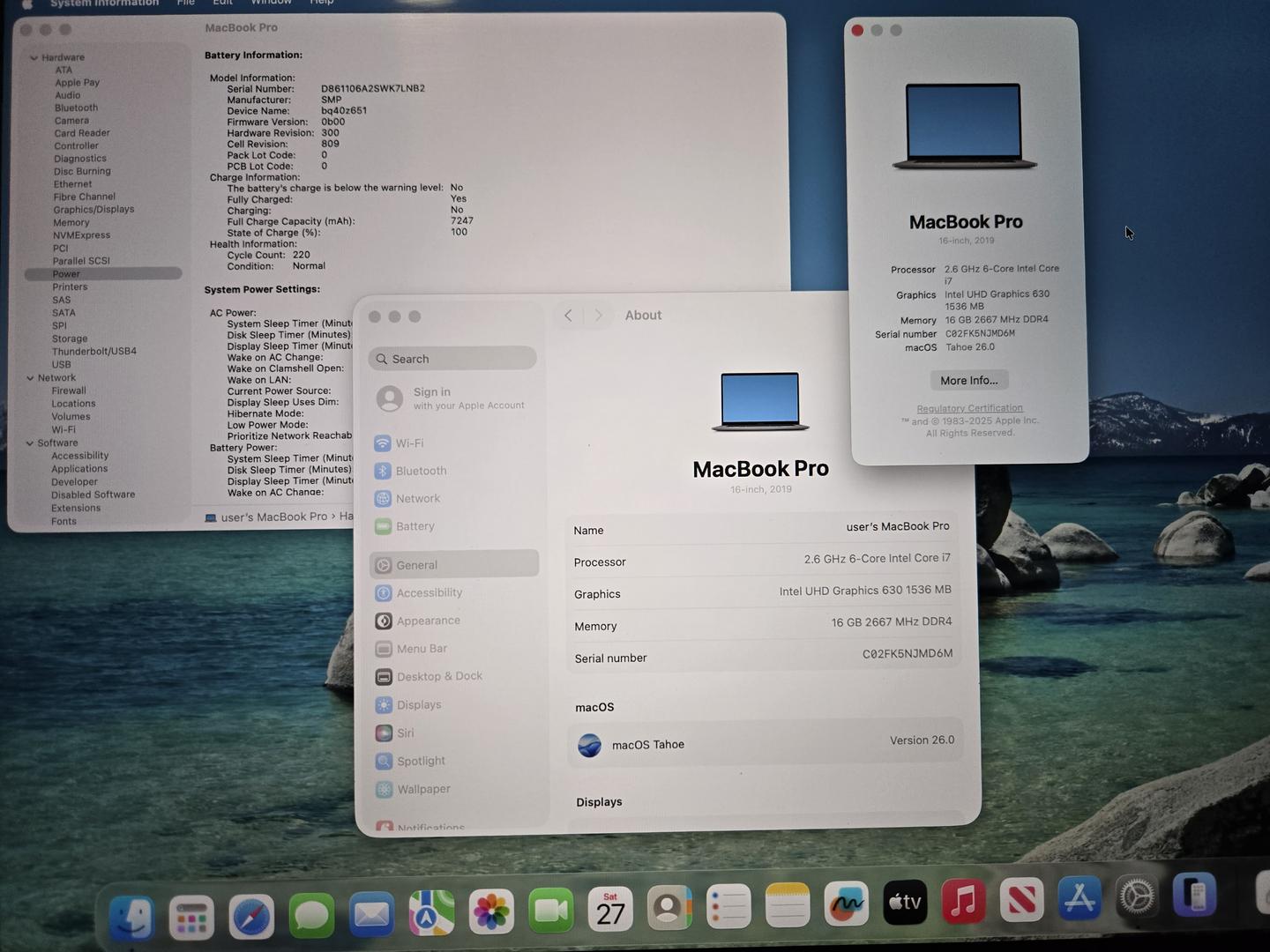Open System Settings gear in Dock
The image size is (1270, 952).
click(1137, 897)
